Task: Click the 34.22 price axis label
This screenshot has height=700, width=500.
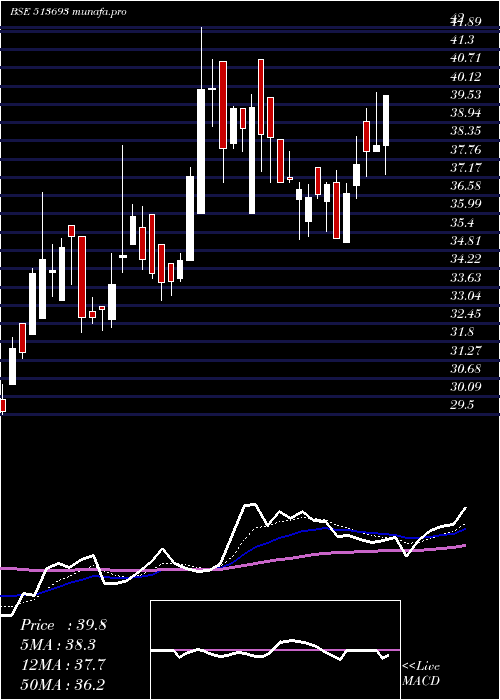Action: 466,259
